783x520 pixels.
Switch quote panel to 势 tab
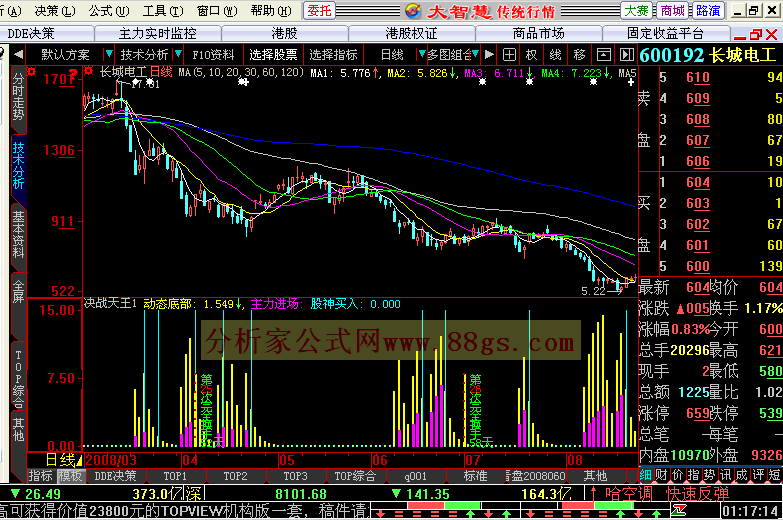[710, 475]
